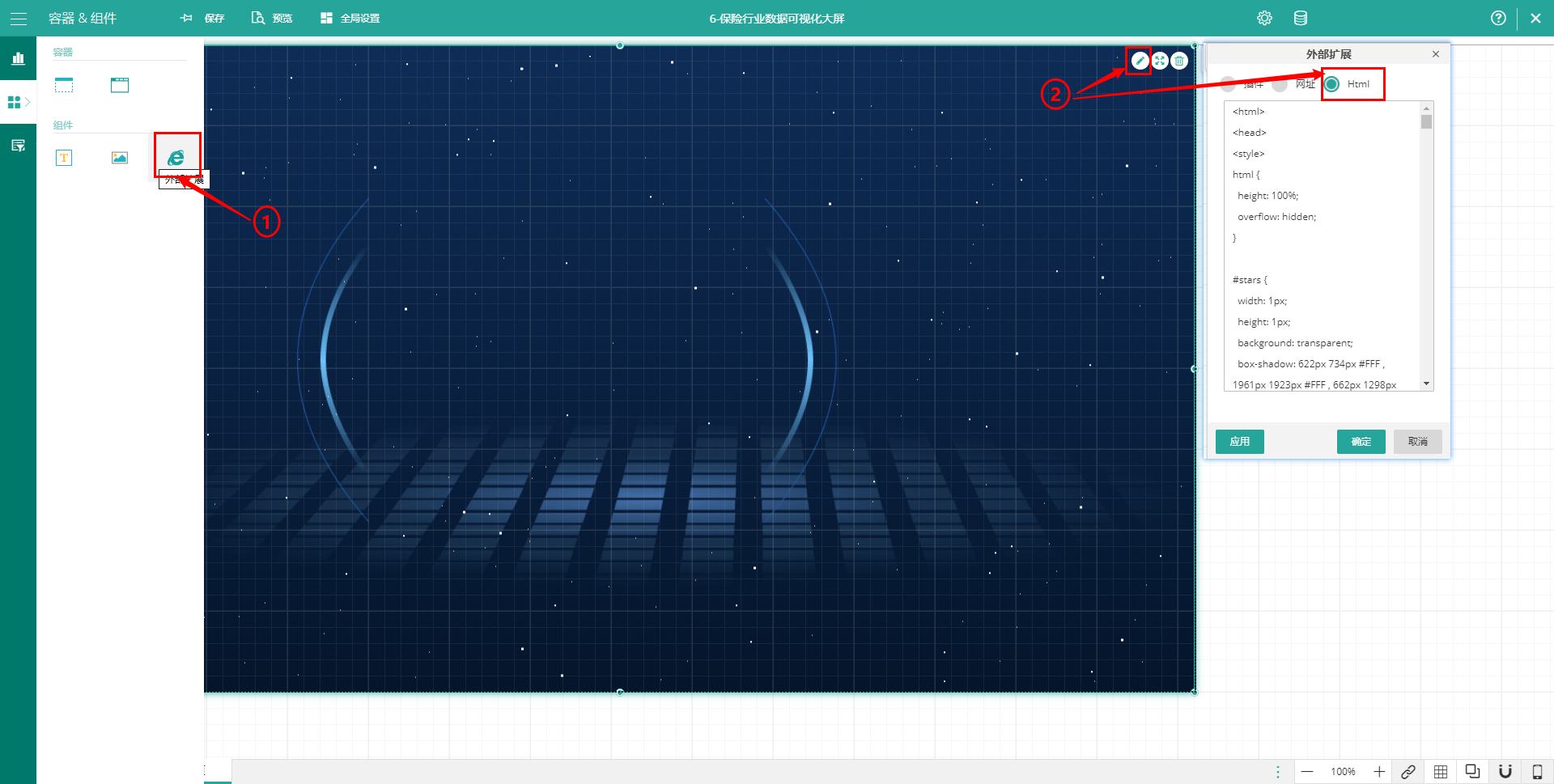Open the chart panel in left sidebar
The image size is (1554, 784).
[18, 58]
